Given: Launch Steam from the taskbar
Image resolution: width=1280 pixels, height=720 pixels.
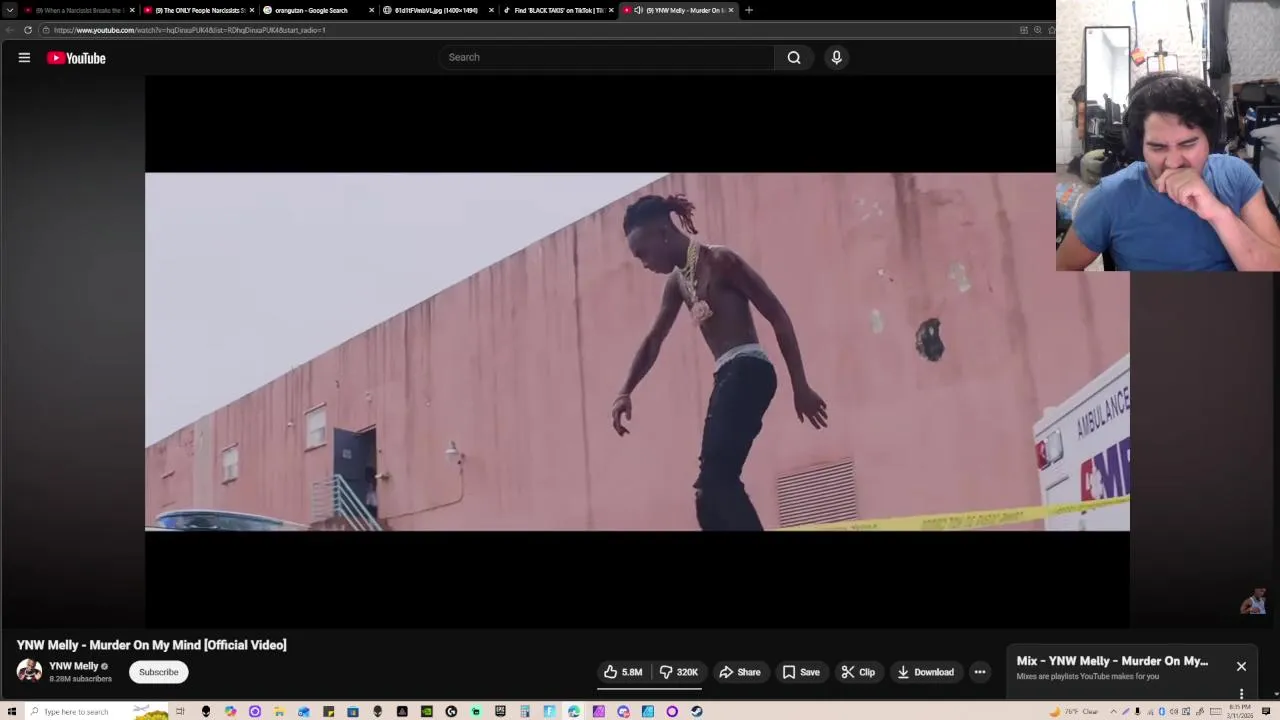Looking at the screenshot, I should [x=696, y=712].
